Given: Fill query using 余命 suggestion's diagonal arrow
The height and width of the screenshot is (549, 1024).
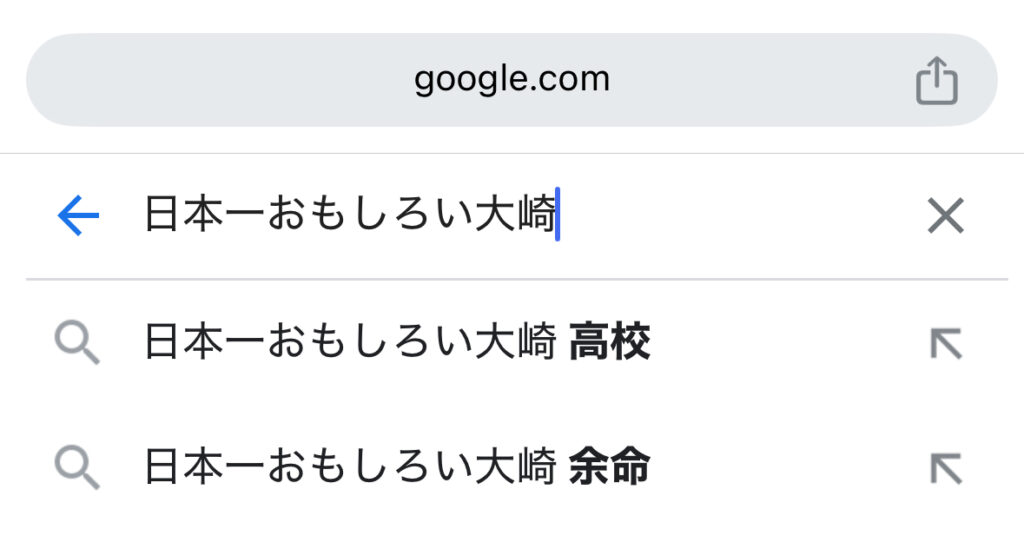Looking at the screenshot, I should (x=946, y=468).
